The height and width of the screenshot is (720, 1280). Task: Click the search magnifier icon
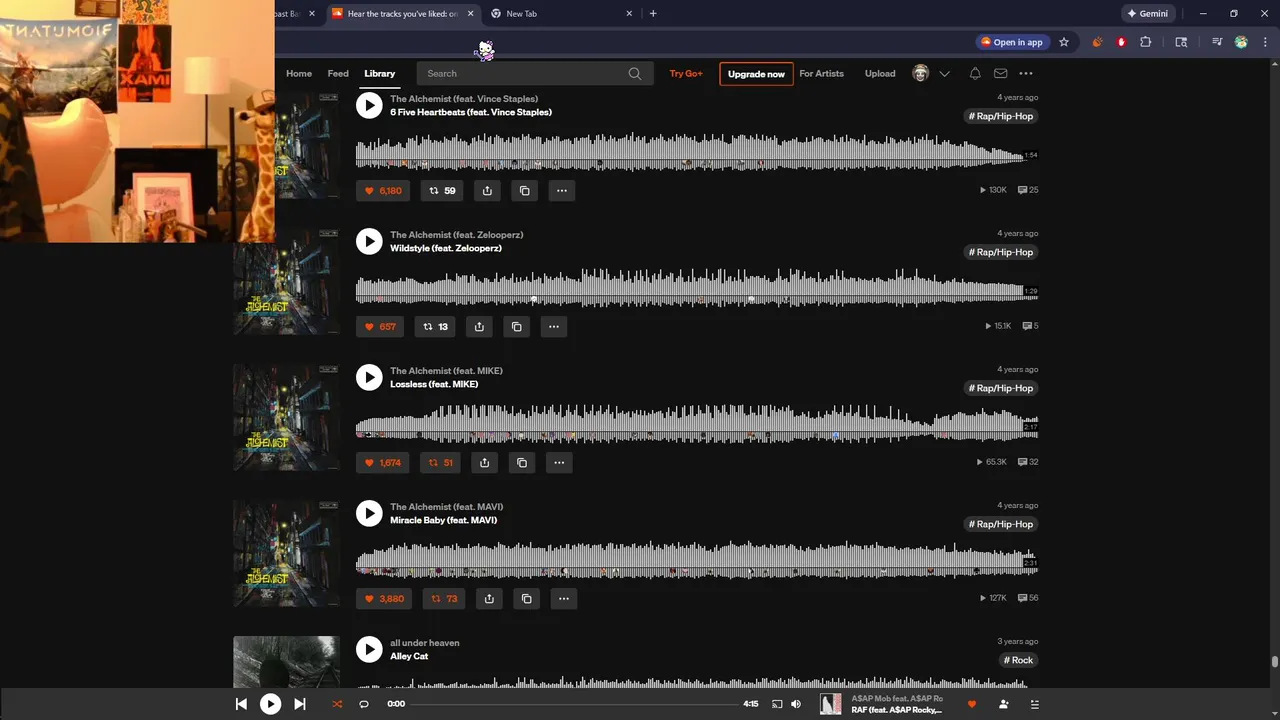pos(635,74)
